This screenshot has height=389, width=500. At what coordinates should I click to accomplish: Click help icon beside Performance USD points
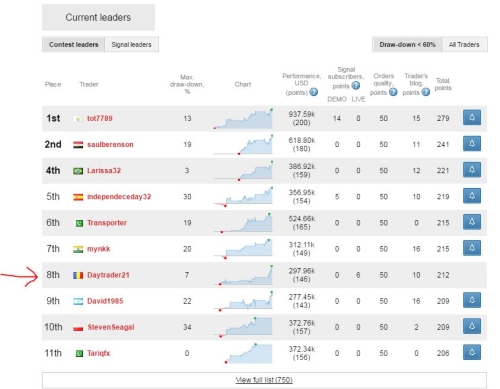pos(314,92)
